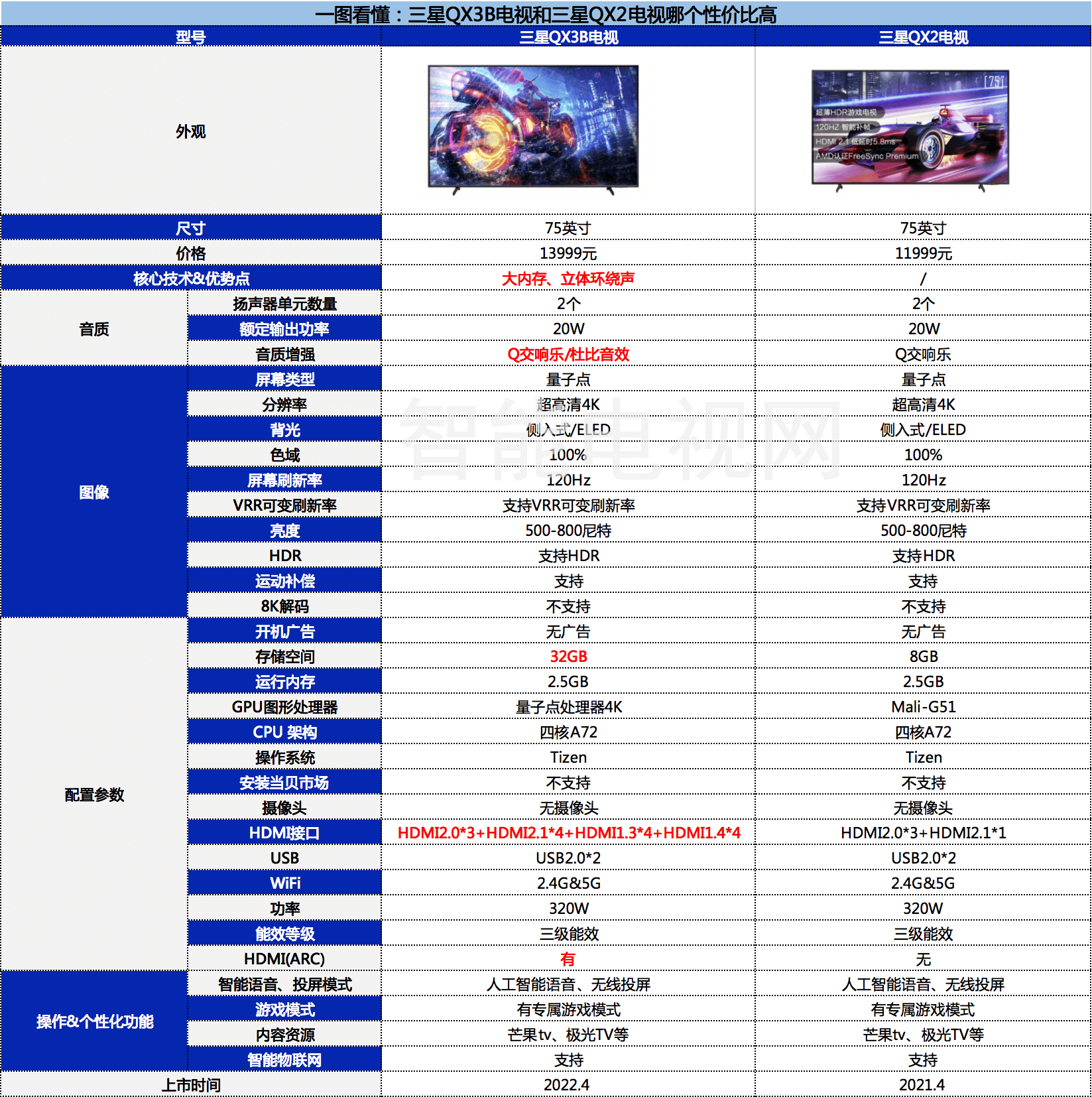Screen dimensions: 1092x1097
Task: Click the WiFi row label
Action: click(284, 883)
